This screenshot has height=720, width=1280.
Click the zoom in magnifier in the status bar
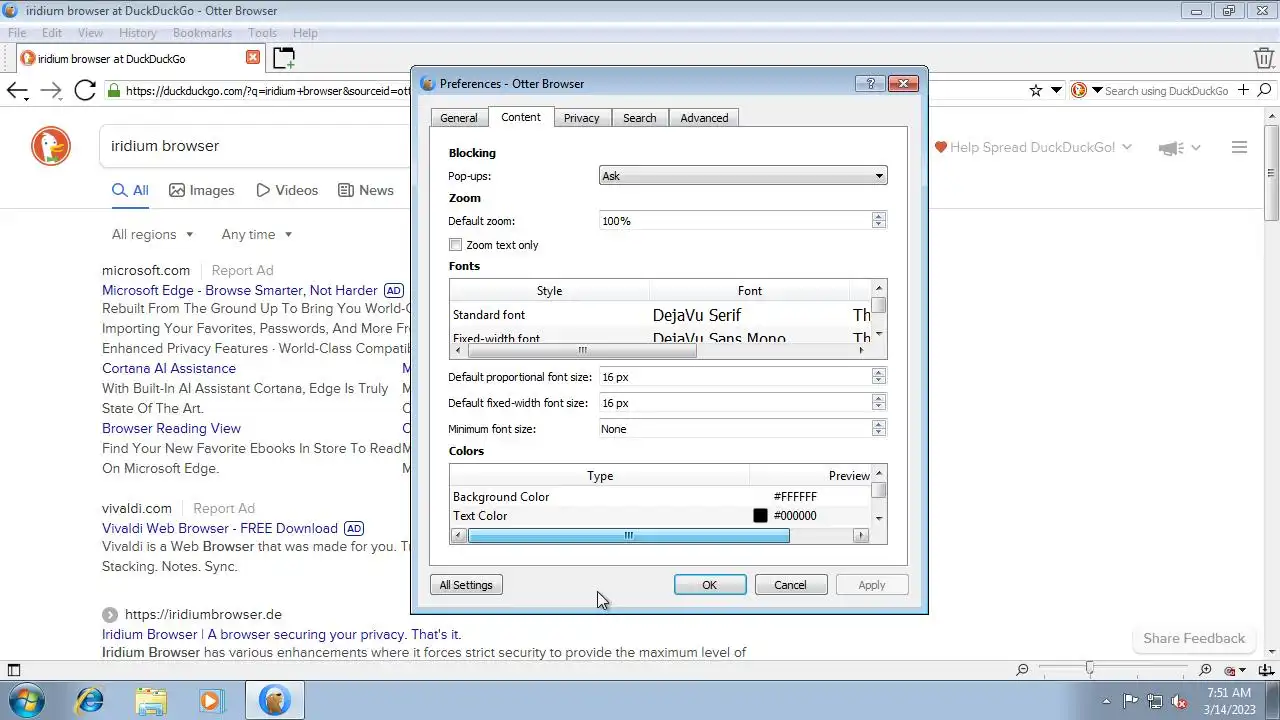click(1206, 670)
